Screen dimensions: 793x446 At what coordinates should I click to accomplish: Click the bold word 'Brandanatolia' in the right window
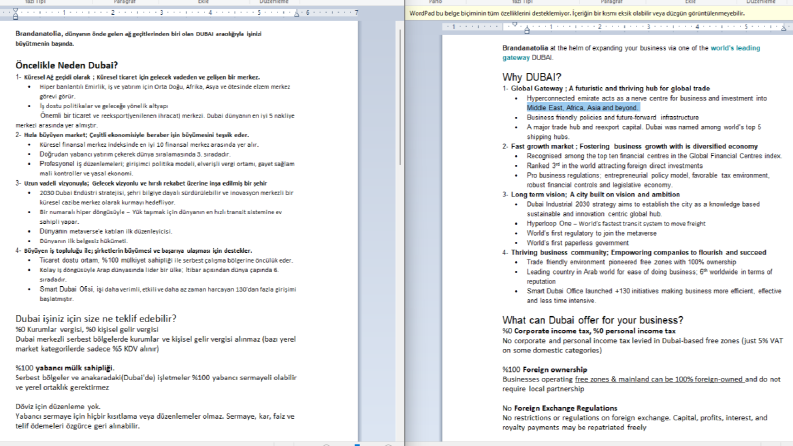point(525,48)
